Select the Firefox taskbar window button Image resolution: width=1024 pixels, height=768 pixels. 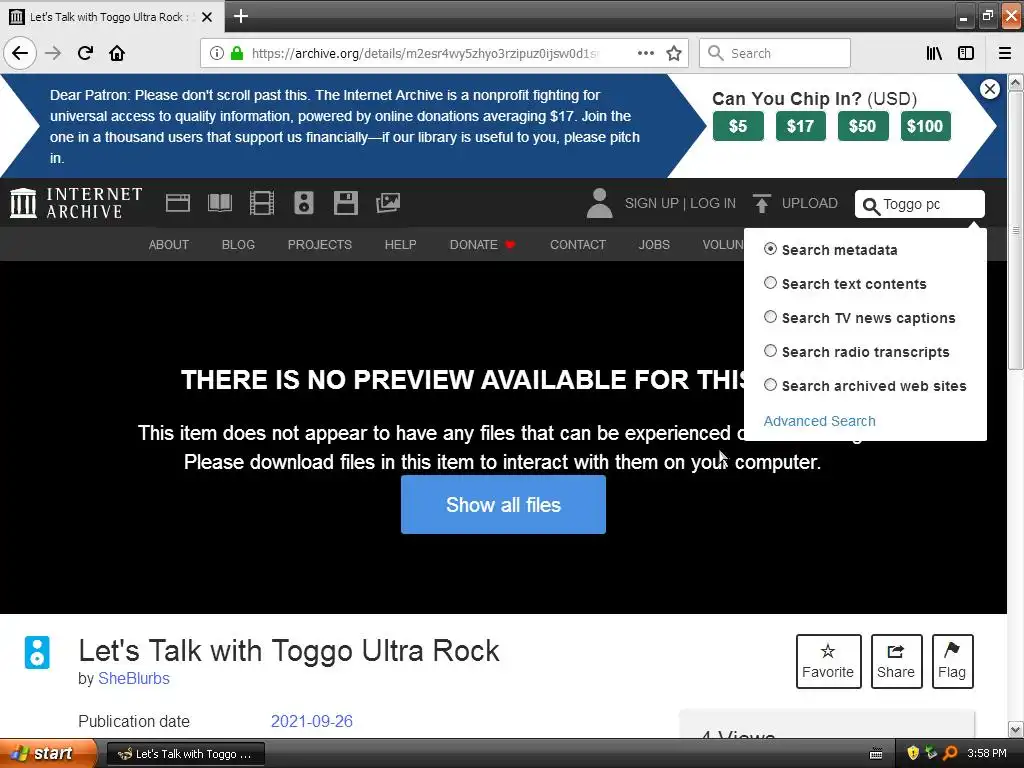tap(185, 754)
